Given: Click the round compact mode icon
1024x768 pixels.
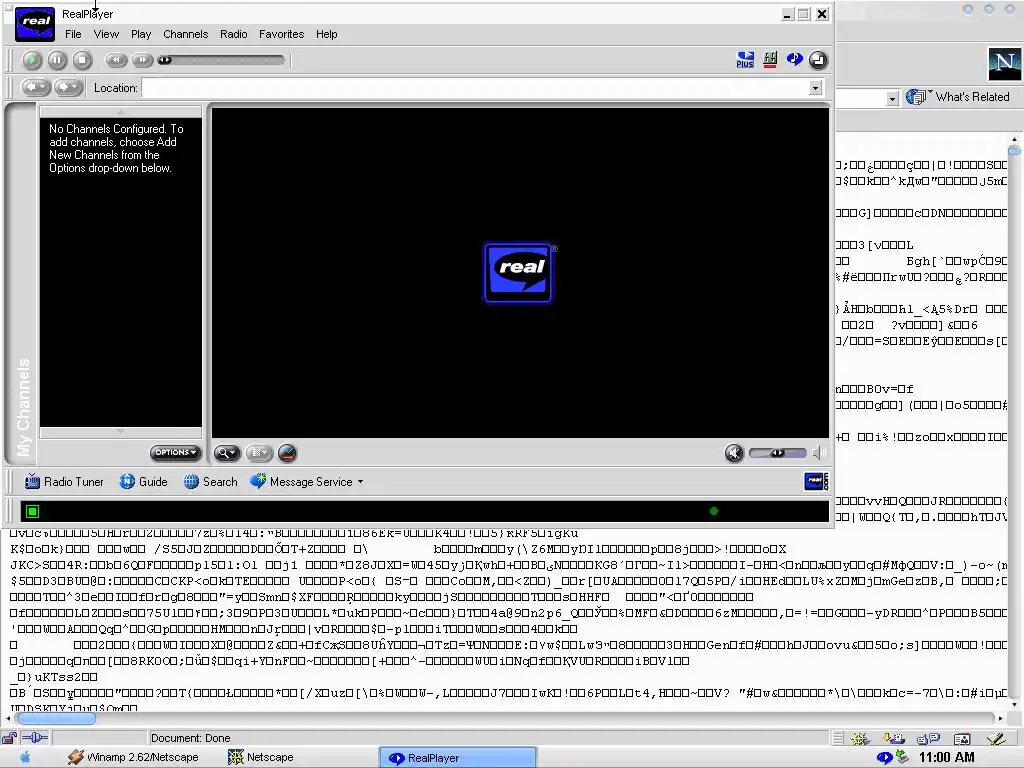Looking at the screenshot, I should point(818,60).
